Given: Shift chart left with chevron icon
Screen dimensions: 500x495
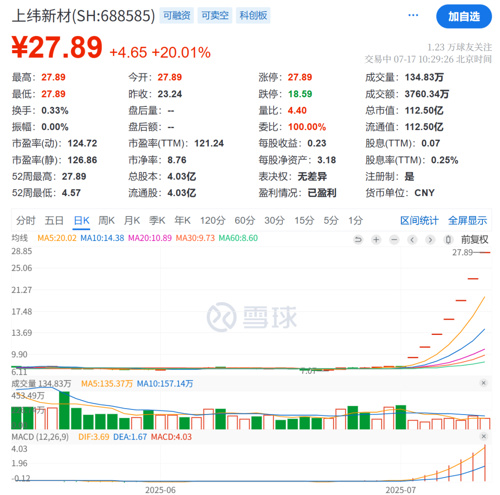Looking at the screenshot, I should tap(412, 239).
